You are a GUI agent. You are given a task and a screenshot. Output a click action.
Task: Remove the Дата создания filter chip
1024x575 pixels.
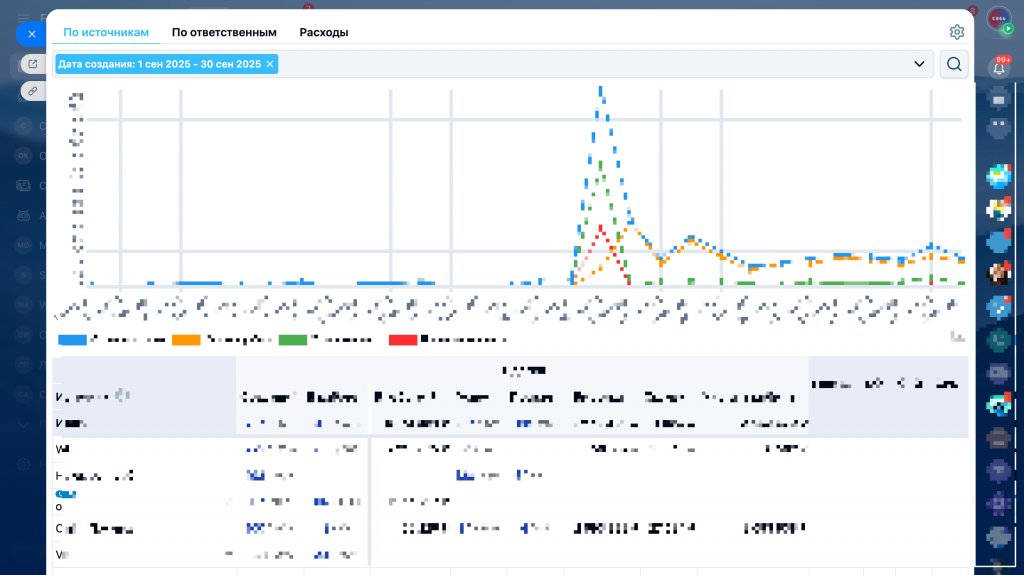click(x=270, y=64)
